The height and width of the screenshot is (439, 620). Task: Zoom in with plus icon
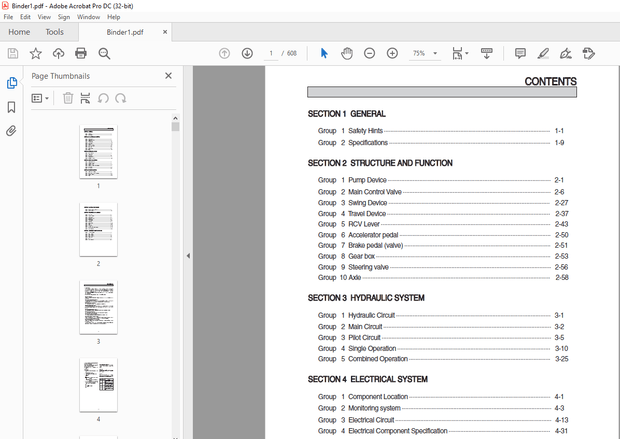pyautogui.click(x=392, y=53)
